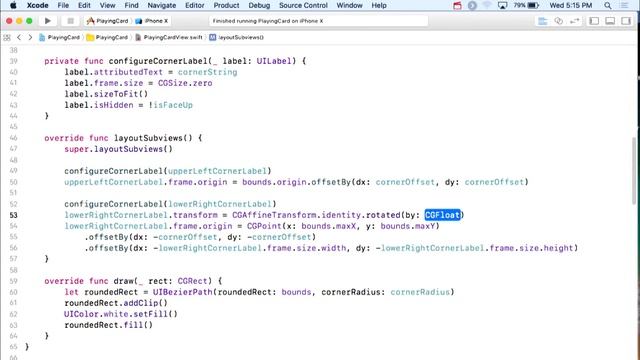Click 'cornerString' on line 40

(207, 72)
